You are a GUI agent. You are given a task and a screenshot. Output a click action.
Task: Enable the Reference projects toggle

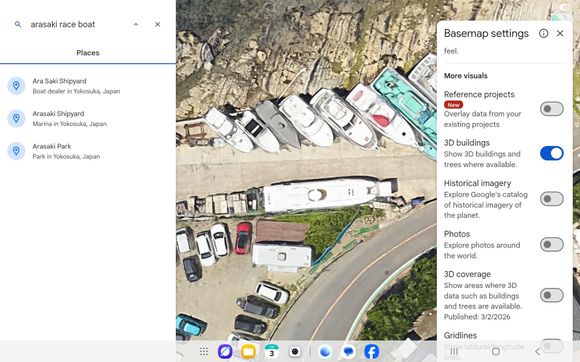(552, 109)
